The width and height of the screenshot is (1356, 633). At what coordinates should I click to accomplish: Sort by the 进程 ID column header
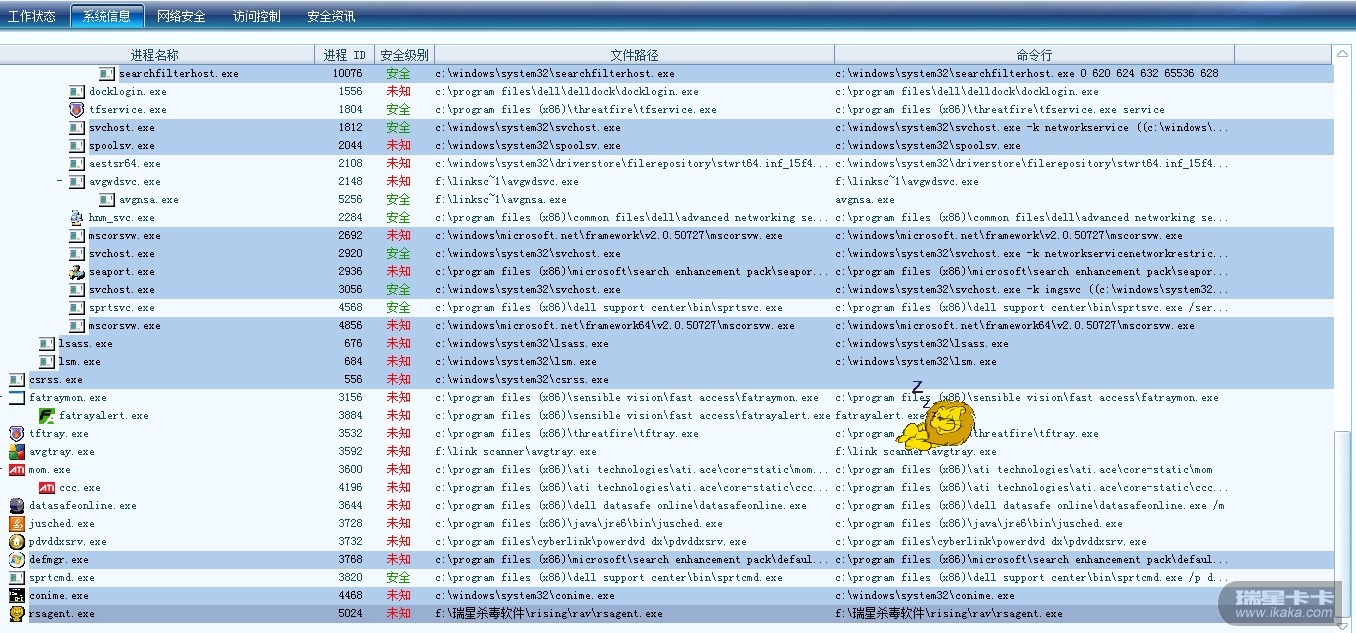tap(345, 54)
